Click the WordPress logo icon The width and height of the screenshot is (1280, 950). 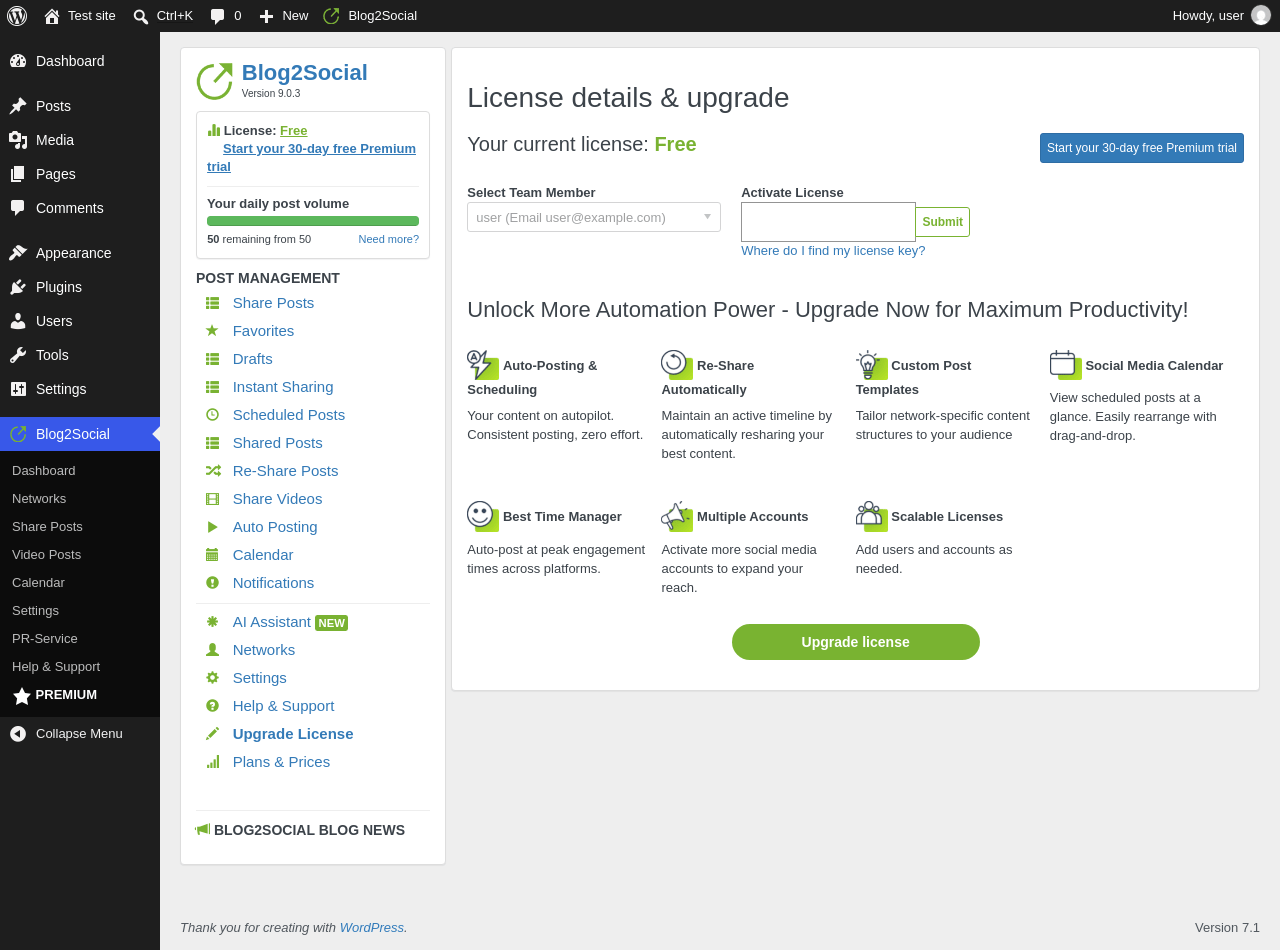coord(17,16)
